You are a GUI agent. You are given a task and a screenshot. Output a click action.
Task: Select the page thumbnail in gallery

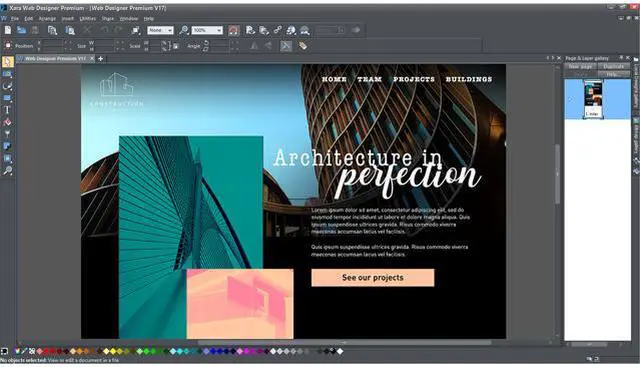593,99
